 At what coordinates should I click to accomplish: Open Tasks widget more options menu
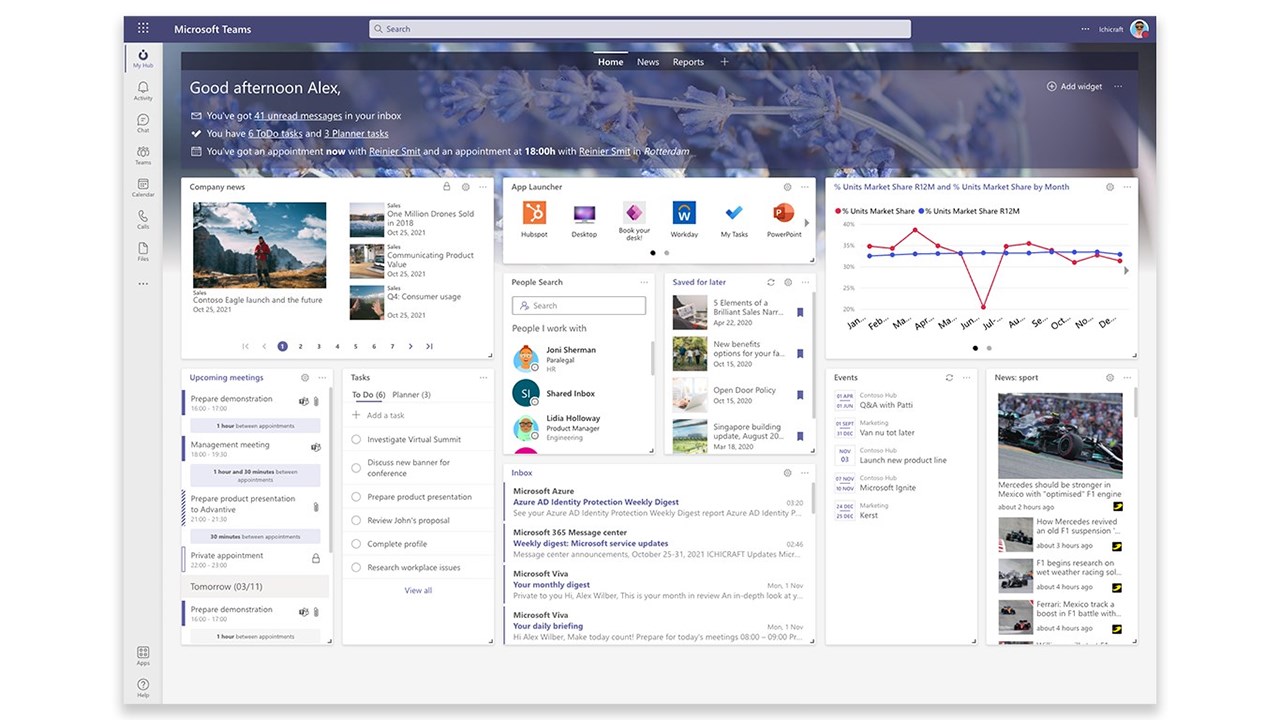[483, 378]
